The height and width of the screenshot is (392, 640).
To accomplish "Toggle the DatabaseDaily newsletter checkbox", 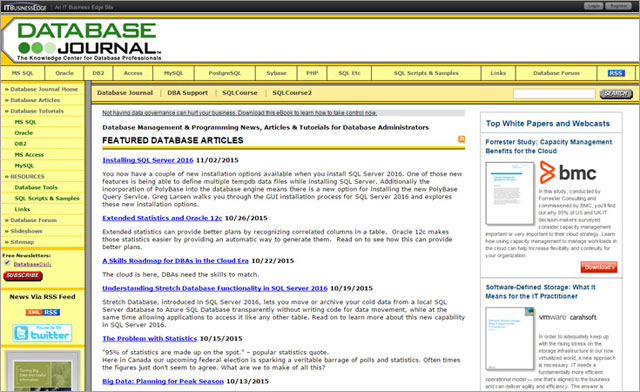I will coord(7,263).
